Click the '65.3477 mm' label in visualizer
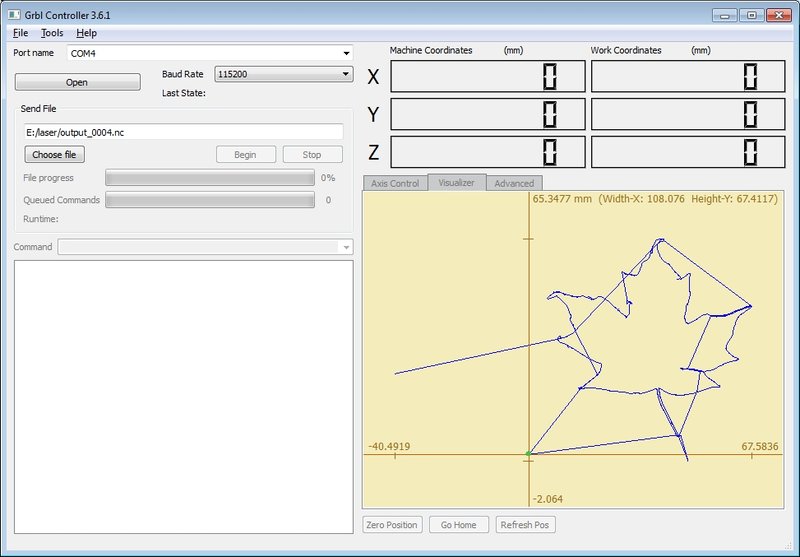 (x=562, y=199)
